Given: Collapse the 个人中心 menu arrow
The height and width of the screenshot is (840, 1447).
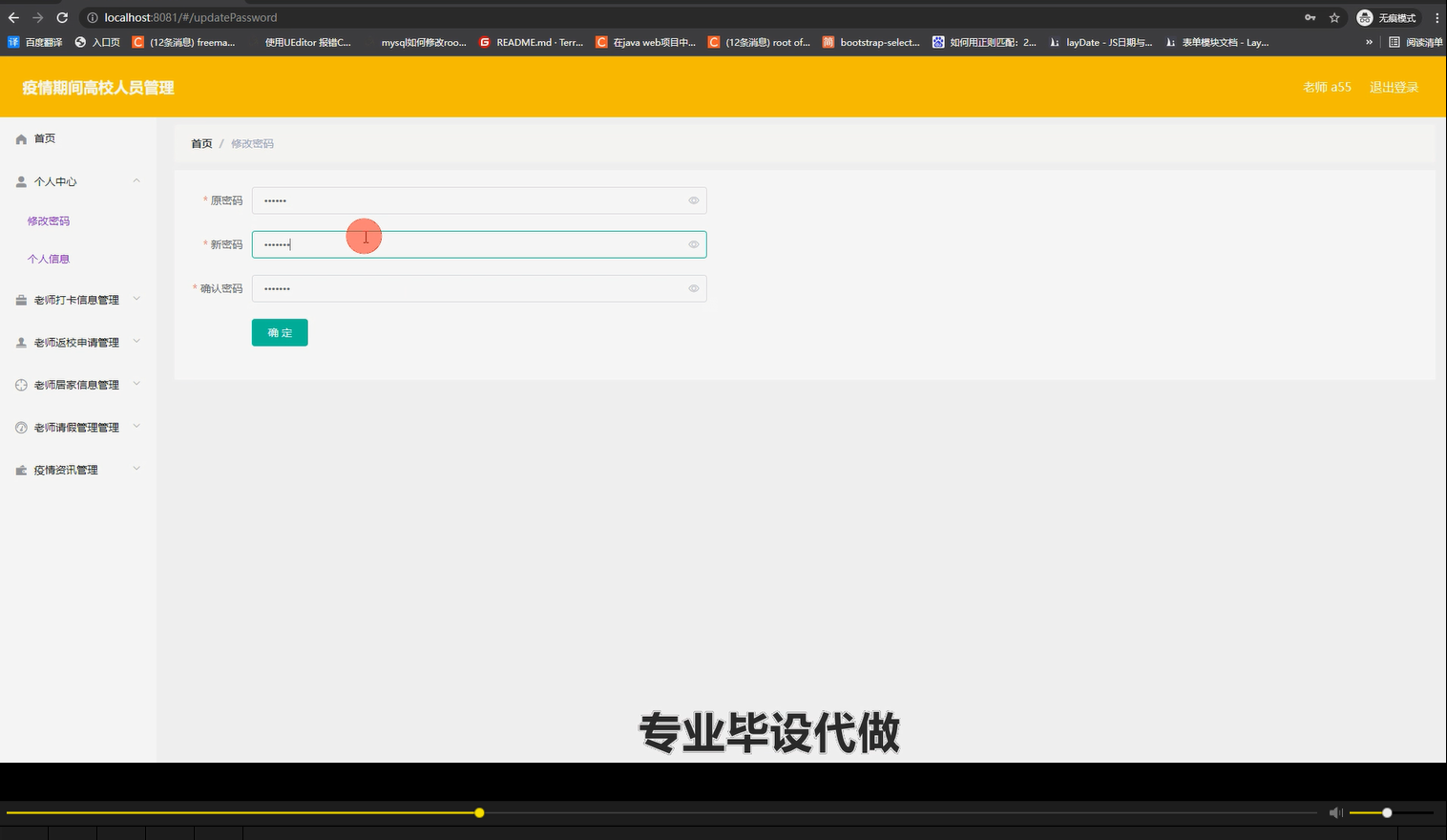Looking at the screenshot, I should (136, 180).
